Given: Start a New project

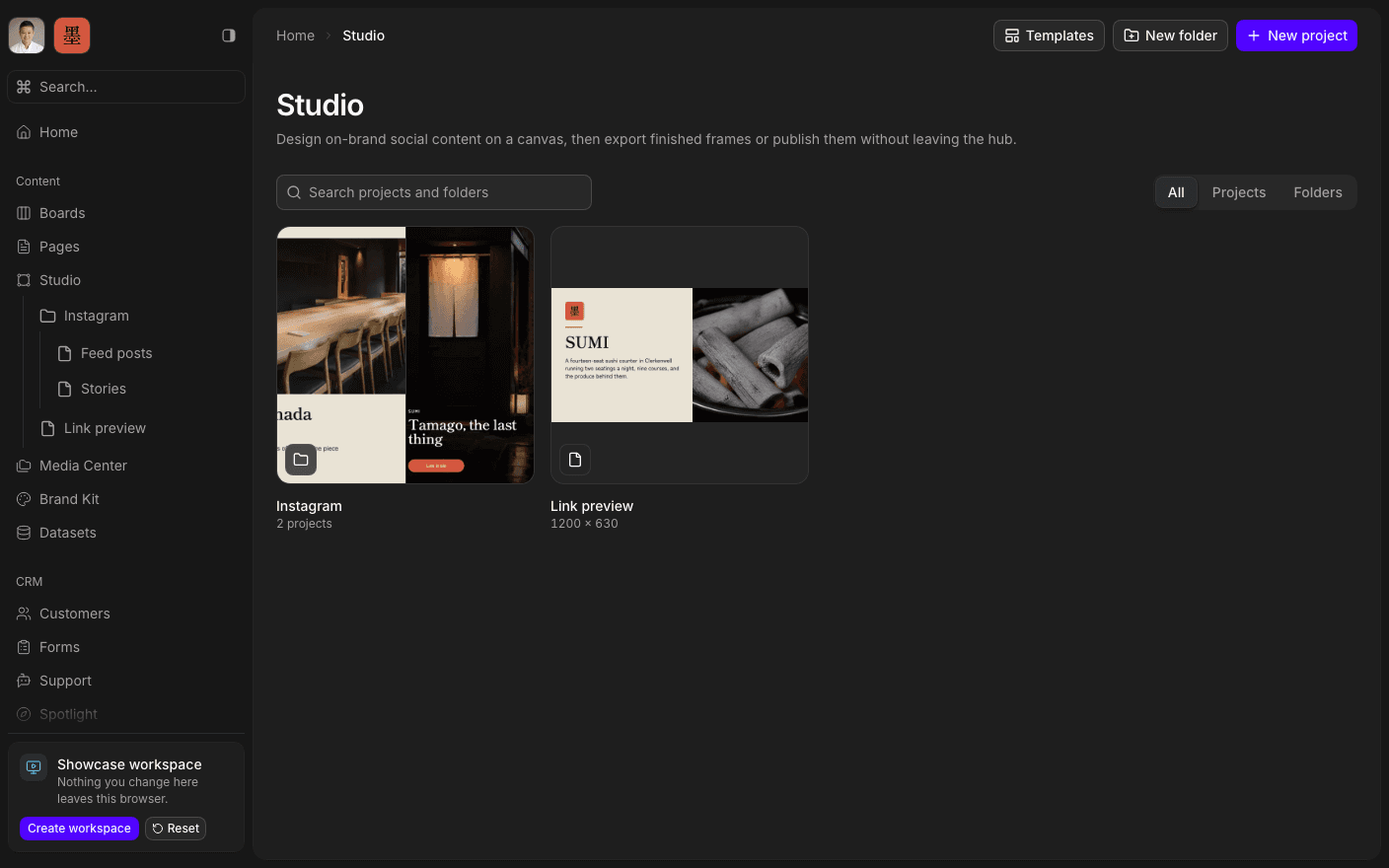Looking at the screenshot, I should [1296, 36].
